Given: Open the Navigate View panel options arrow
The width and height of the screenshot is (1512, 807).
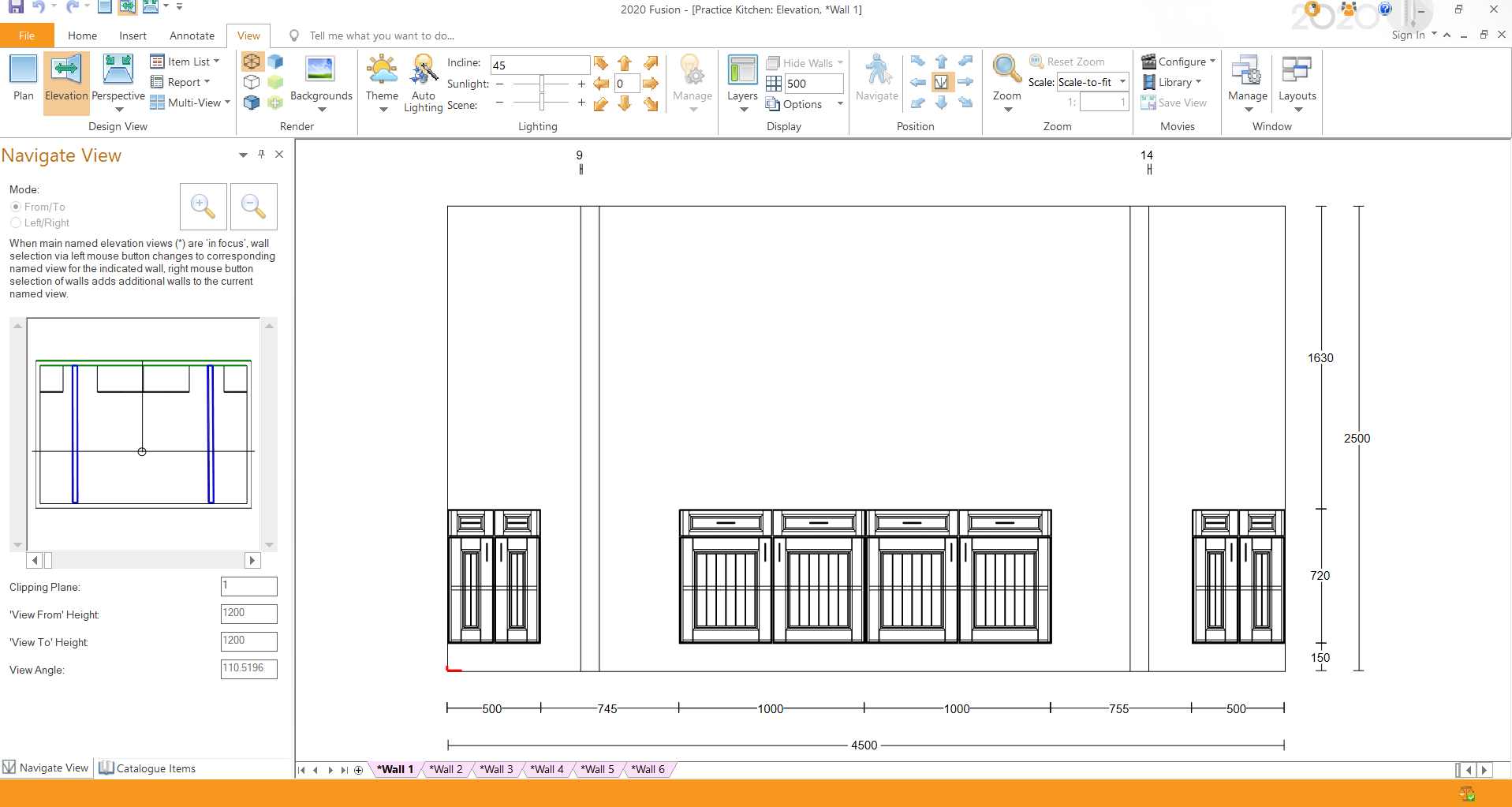Looking at the screenshot, I should (243, 155).
